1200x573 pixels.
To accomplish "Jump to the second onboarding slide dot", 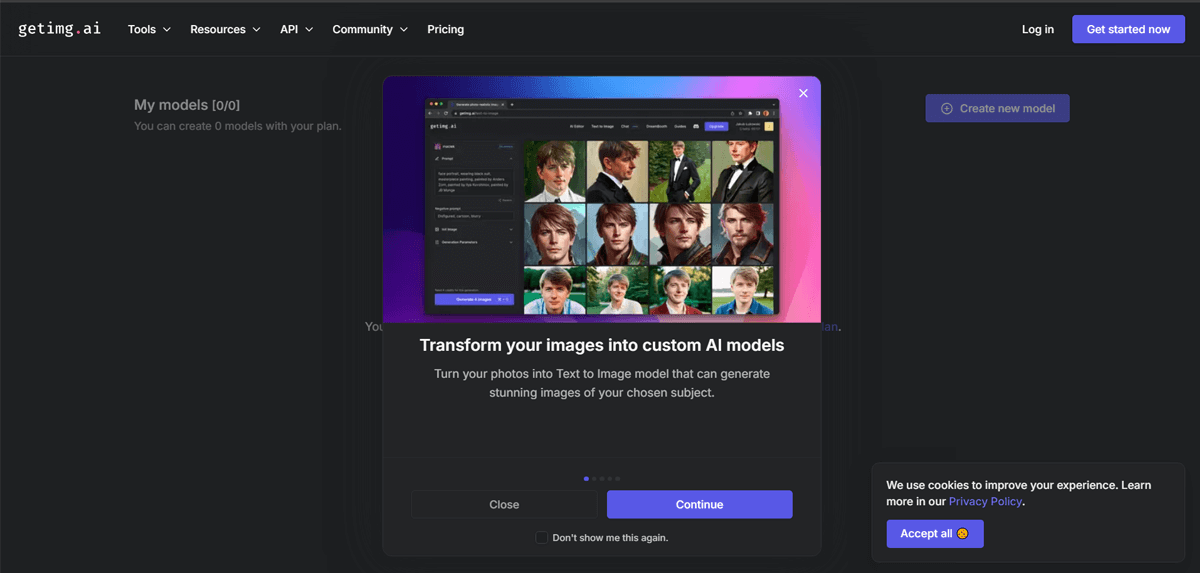I will (x=594, y=479).
